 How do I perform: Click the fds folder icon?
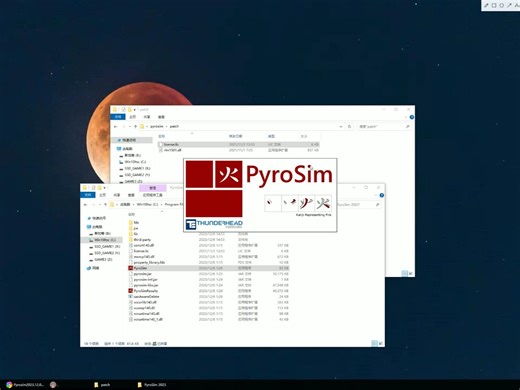coord(131,222)
